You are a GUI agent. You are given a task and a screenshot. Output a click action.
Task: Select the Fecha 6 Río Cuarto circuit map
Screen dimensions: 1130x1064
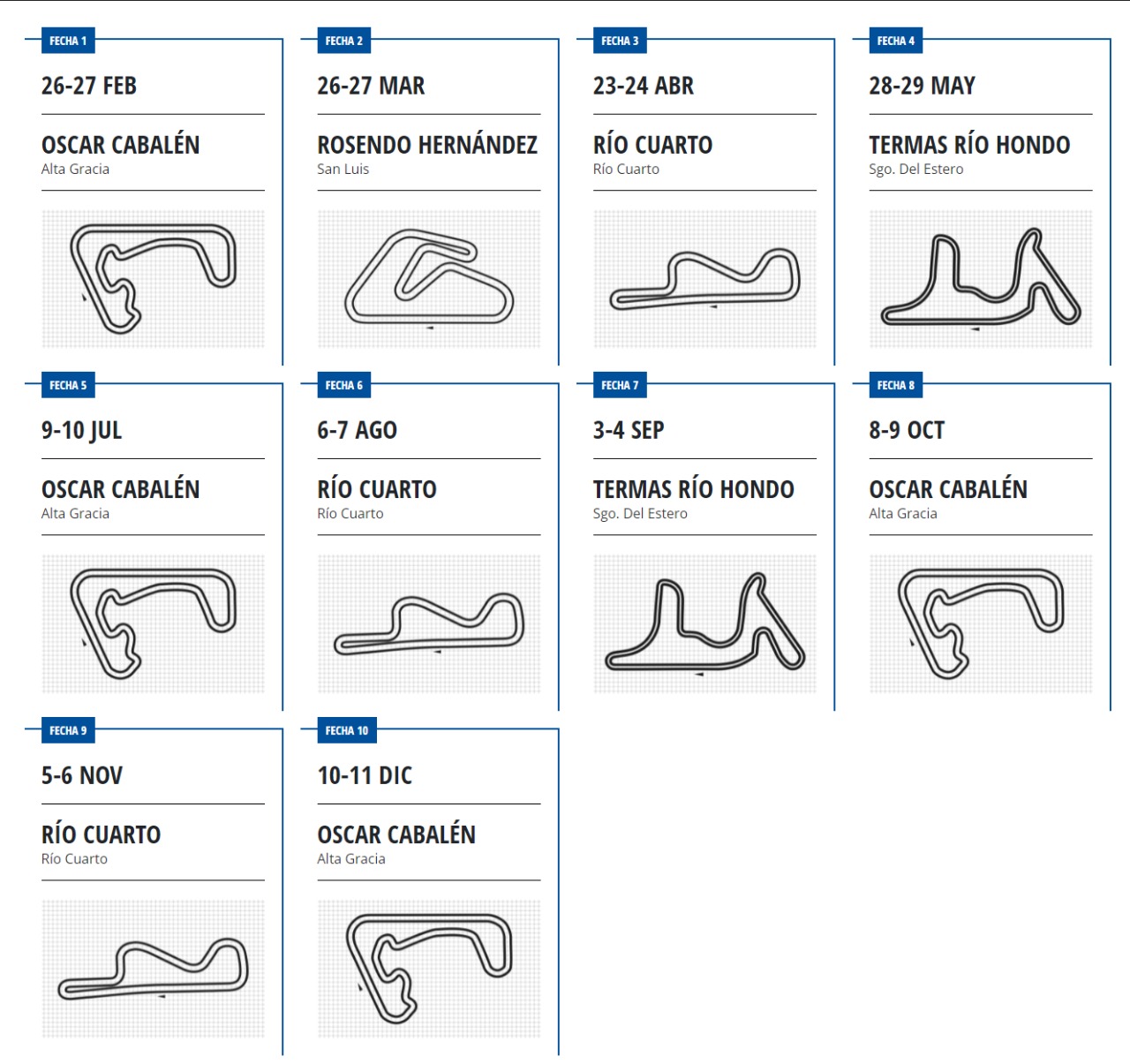(429, 623)
